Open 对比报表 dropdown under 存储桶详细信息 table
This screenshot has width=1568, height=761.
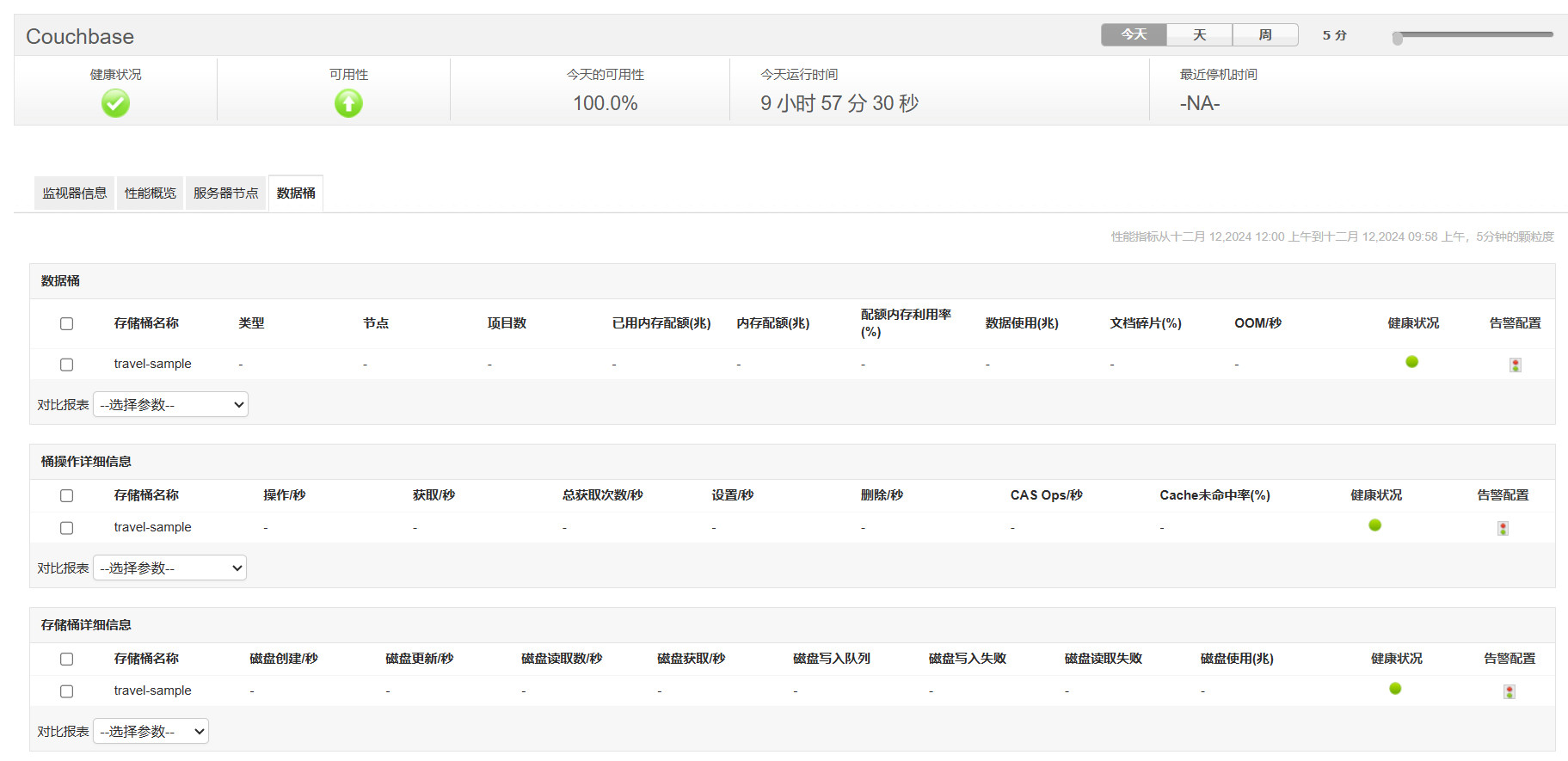[151, 731]
